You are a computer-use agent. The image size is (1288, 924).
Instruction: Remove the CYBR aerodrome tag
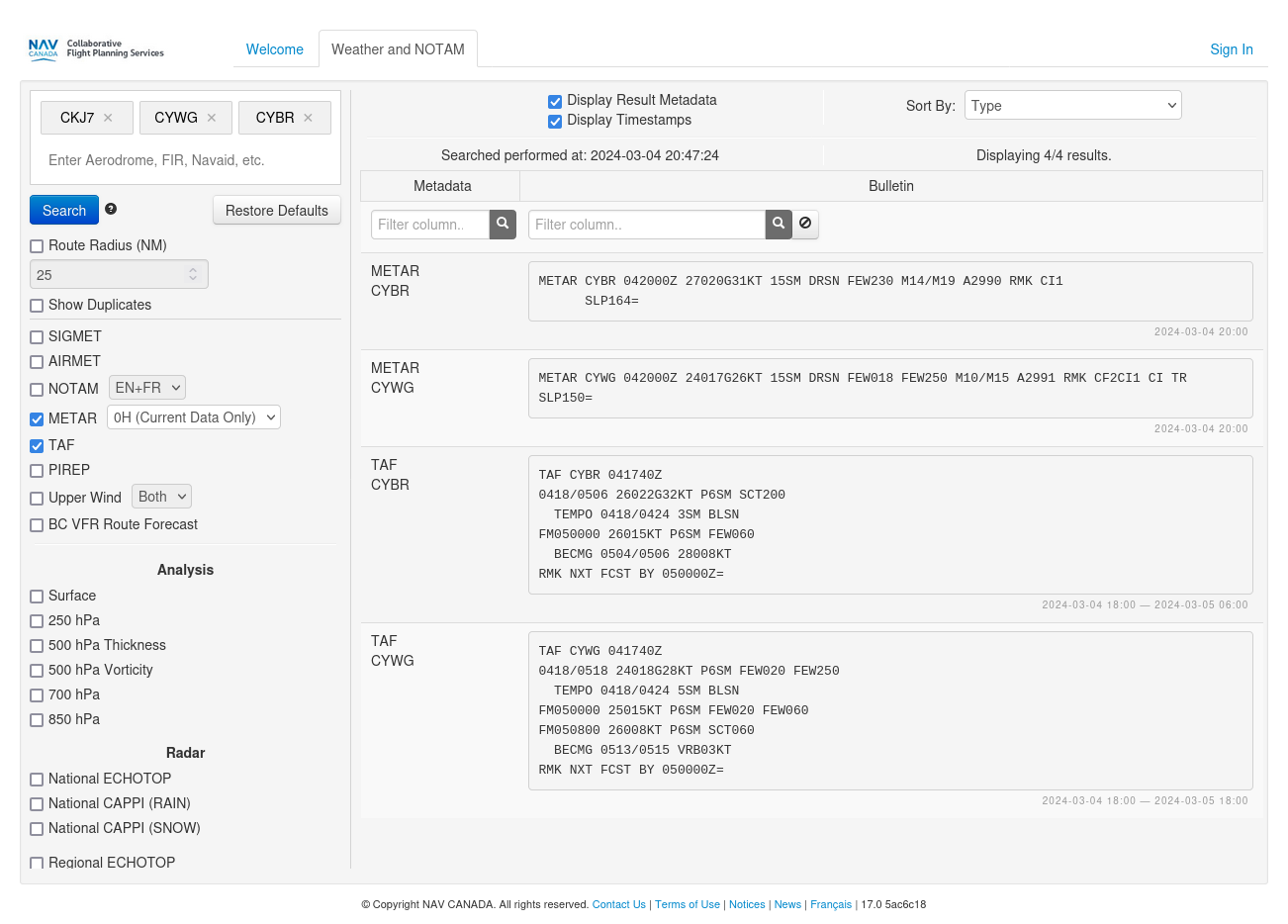coord(308,118)
